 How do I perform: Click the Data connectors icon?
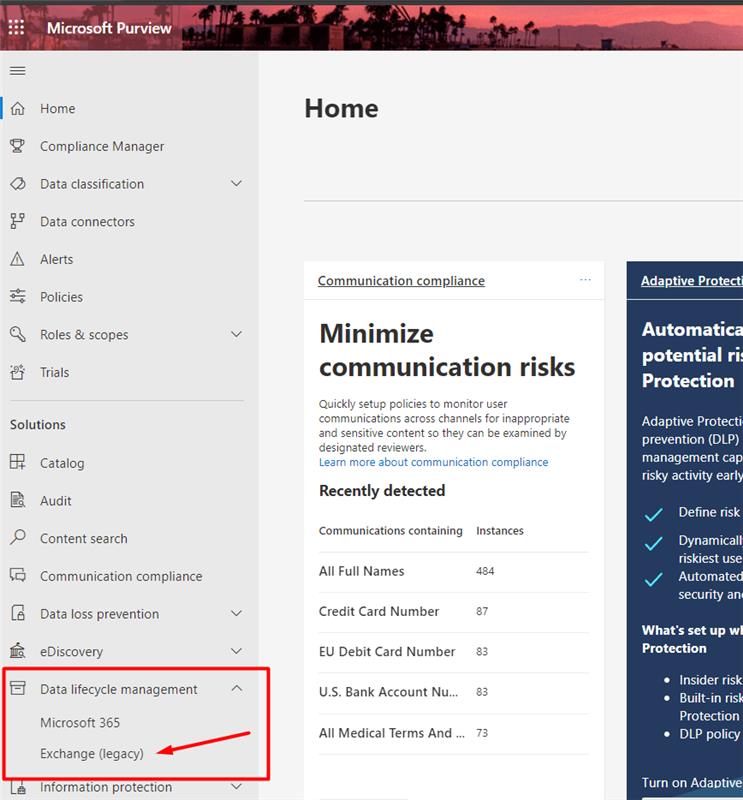pos(17,221)
